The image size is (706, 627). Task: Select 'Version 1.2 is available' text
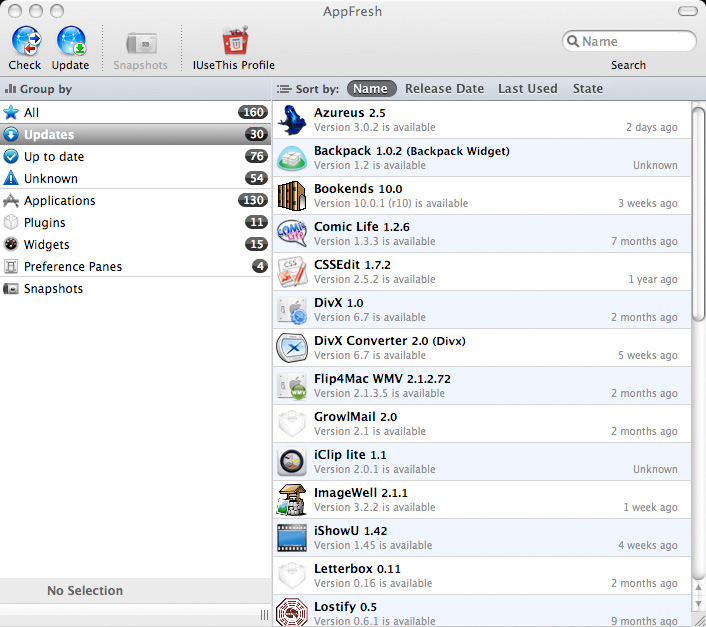tap(370, 165)
